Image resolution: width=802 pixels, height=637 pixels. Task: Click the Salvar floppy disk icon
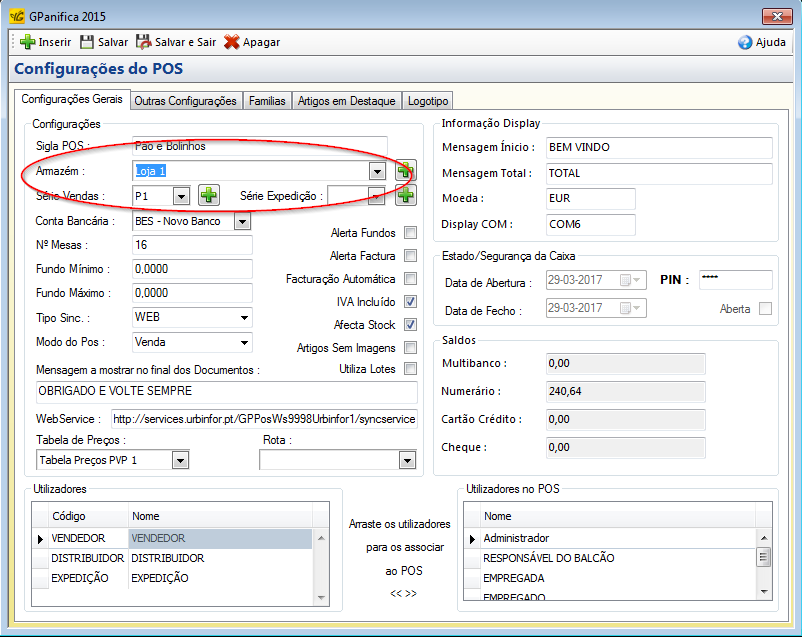pos(87,42)
